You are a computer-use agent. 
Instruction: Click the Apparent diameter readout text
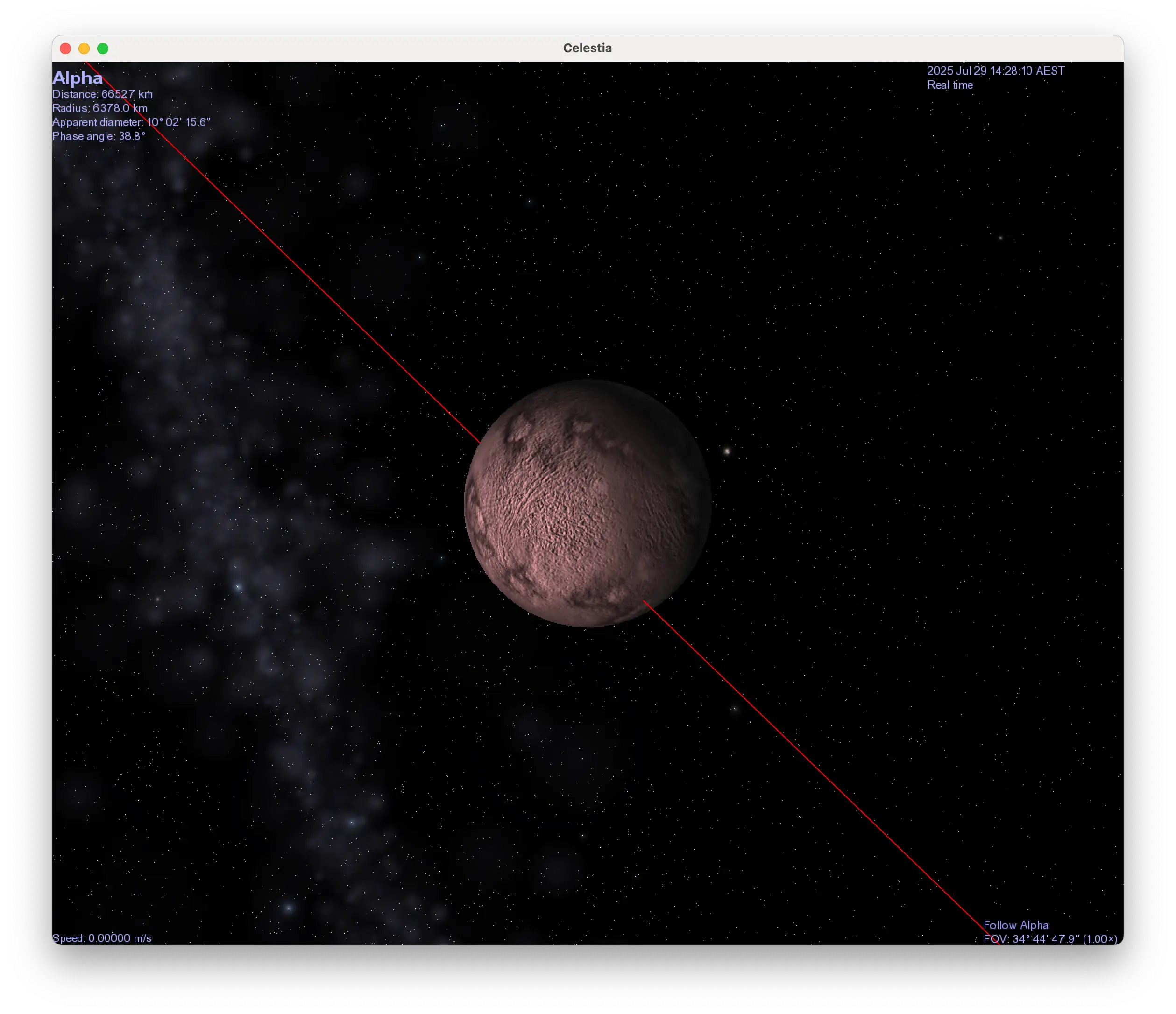click(132, 122)
